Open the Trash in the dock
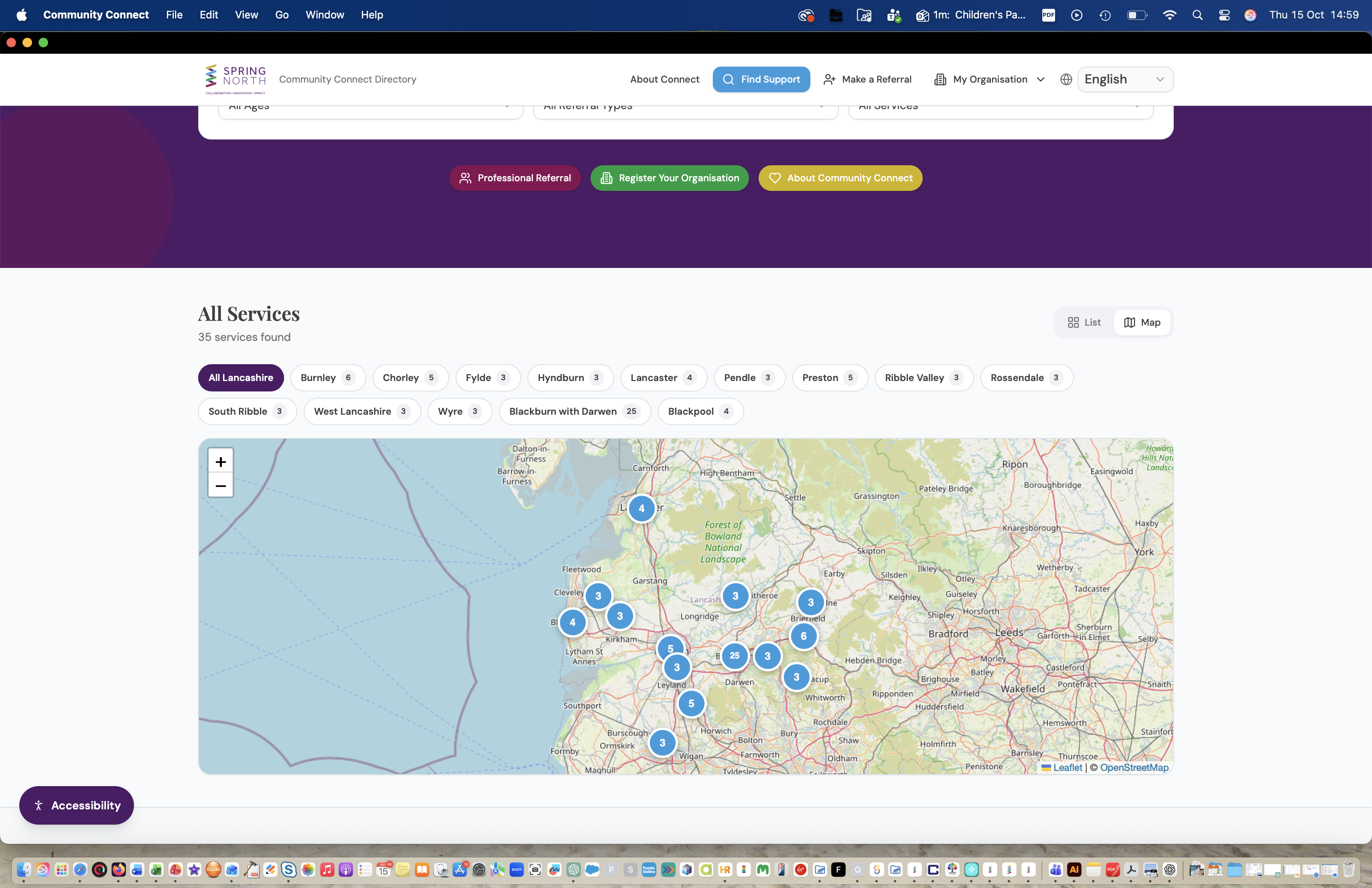1372x888 pixels. coord(1348,870)
